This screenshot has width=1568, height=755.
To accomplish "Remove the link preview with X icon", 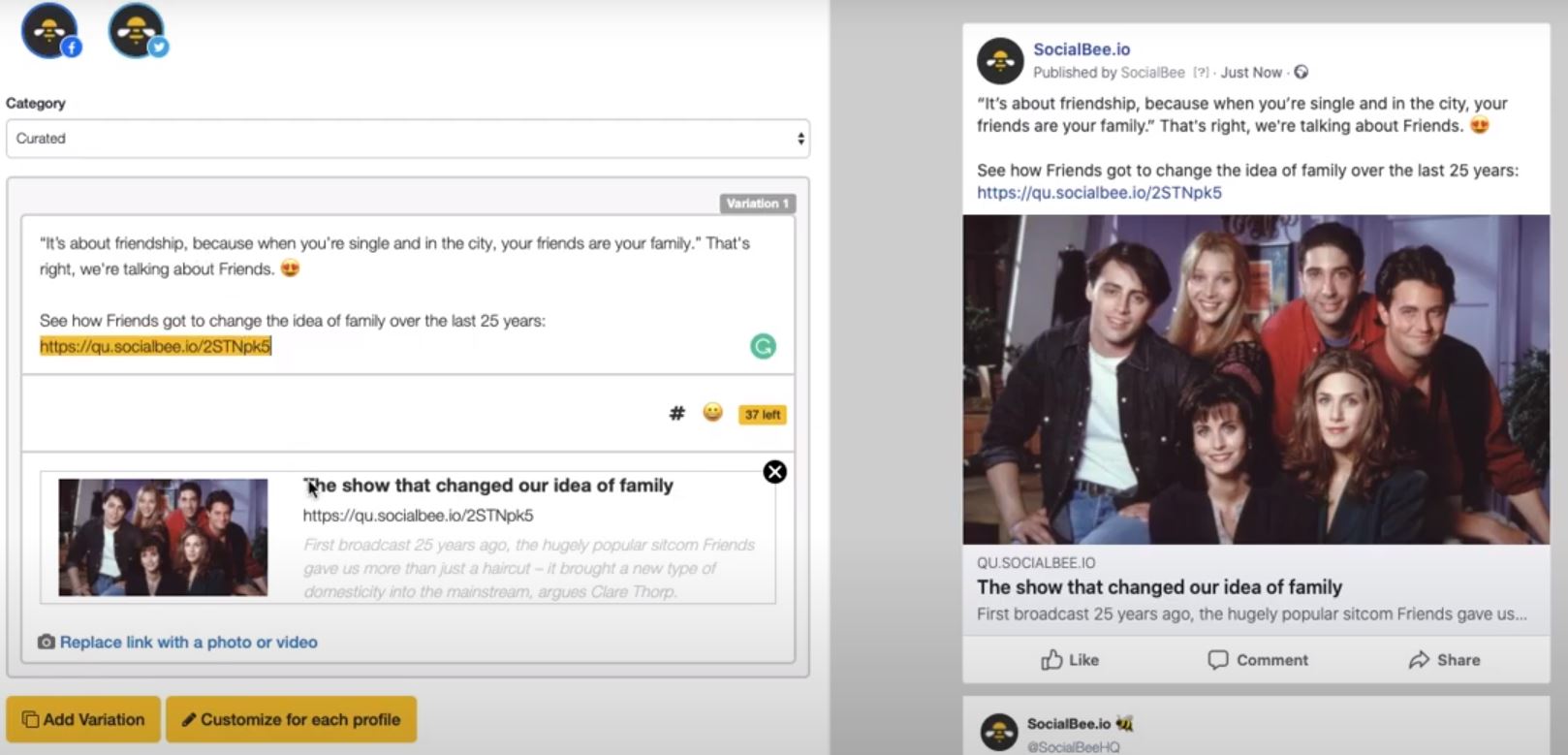I will pyautogui.click(x=774, y=472).
